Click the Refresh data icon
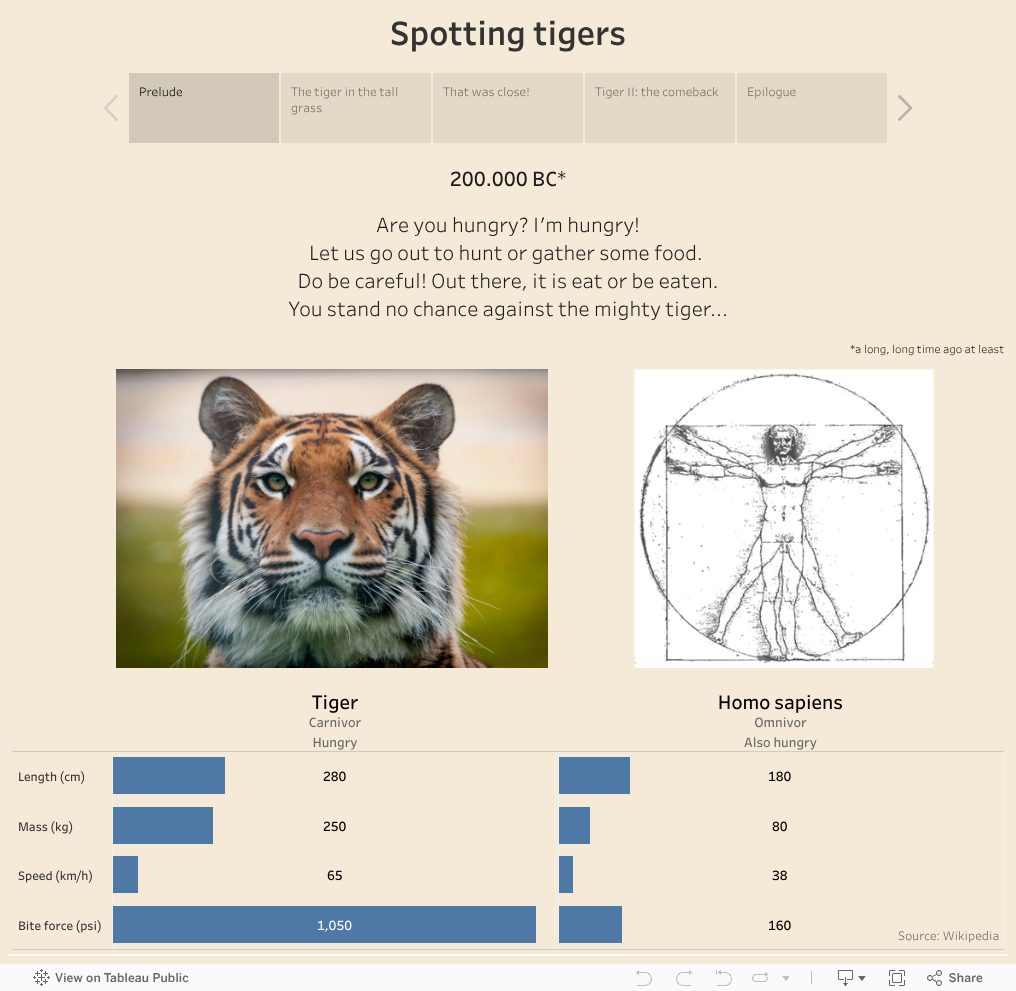 tap(760, 977)
